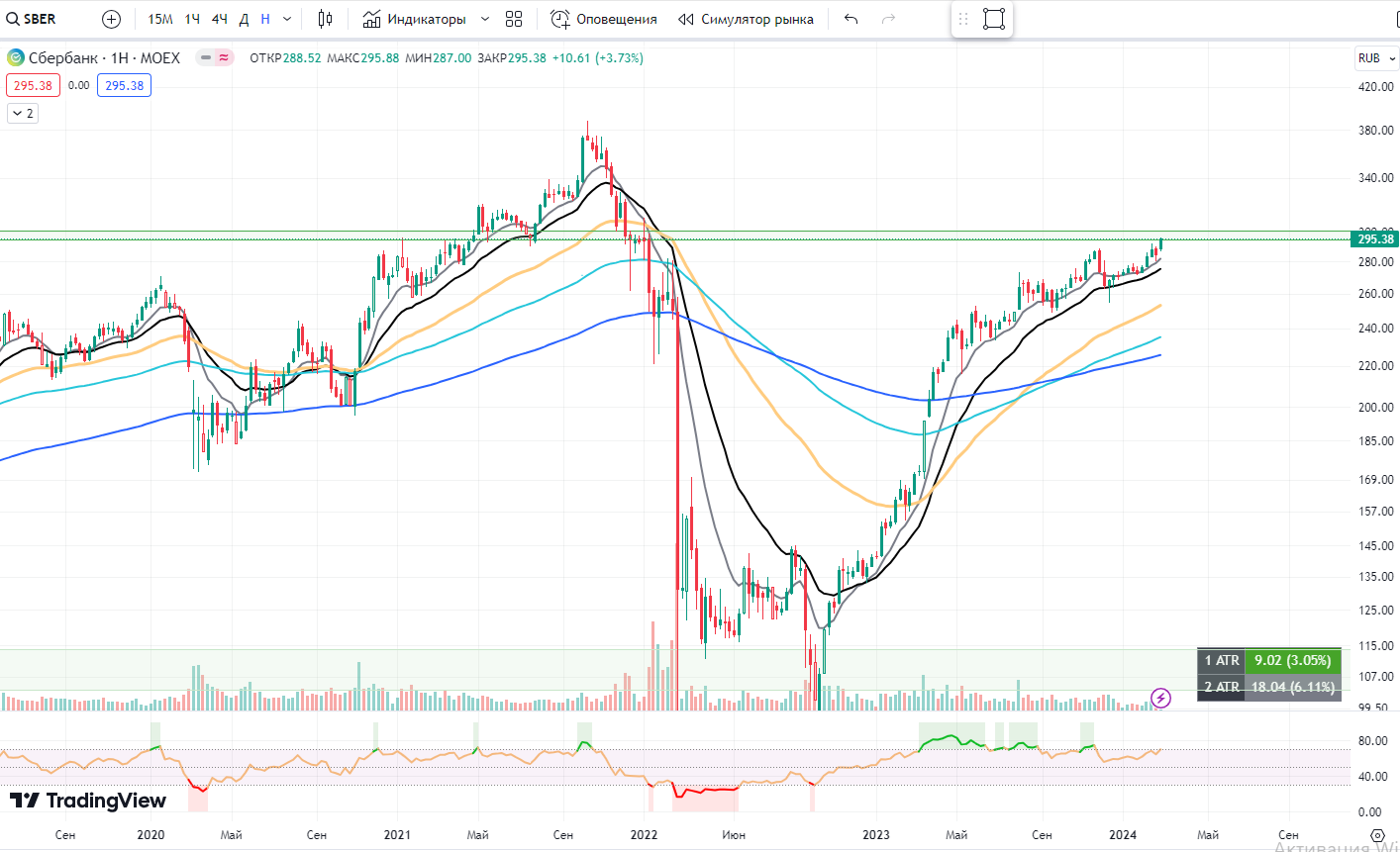
Task: Click the Июн label on the time axis
Action: point(734,835)
